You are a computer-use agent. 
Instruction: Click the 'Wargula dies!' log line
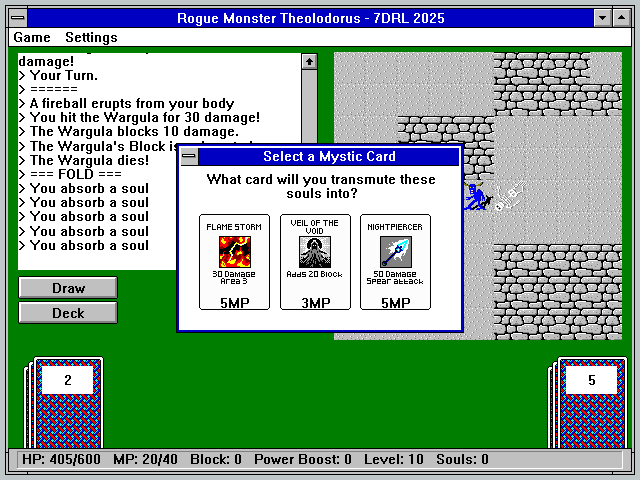[x=89, y=160]
